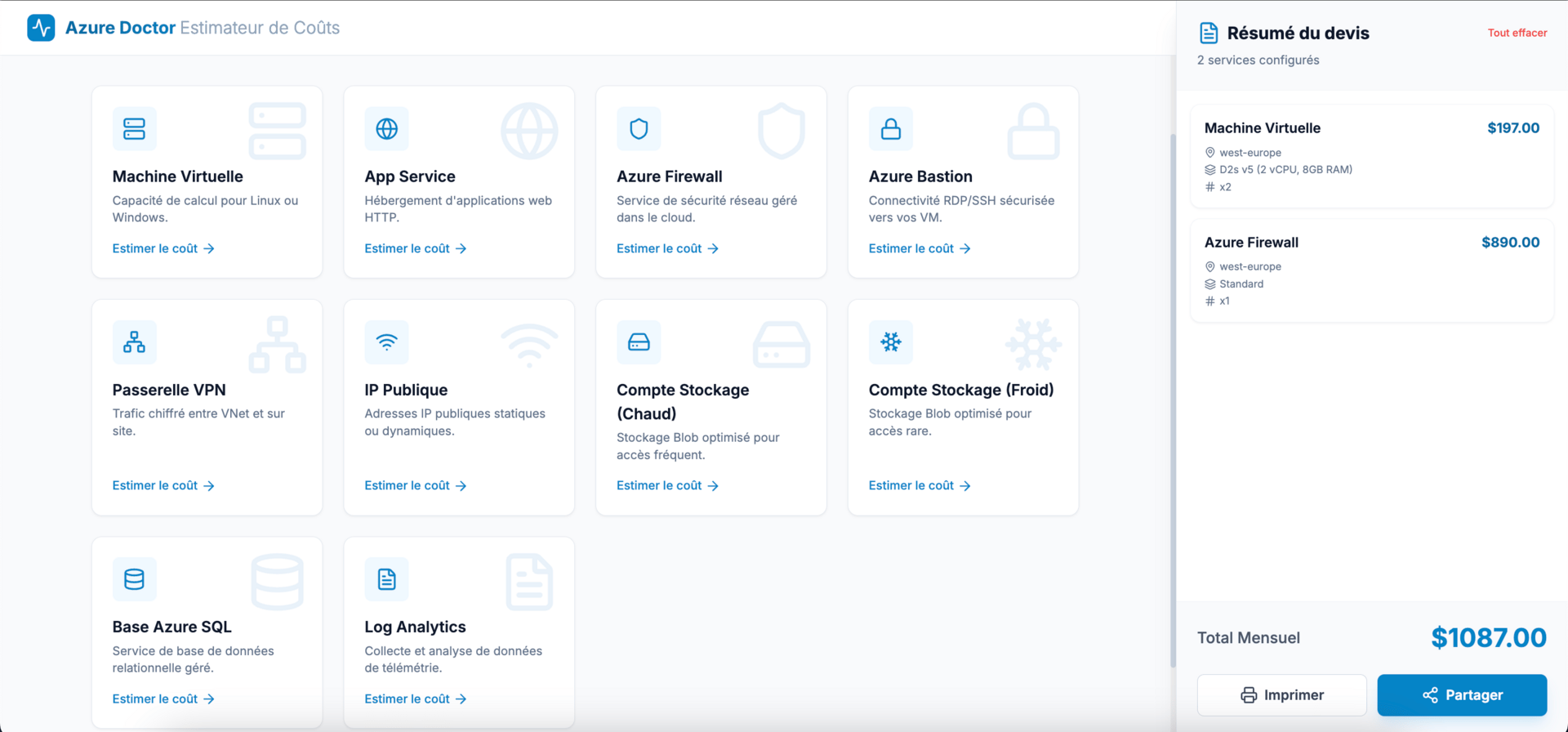1568x732 pixels.
Task: Click 'D2s v5 (2 vCPU, 8GB RAM)' spec
Action: [x=1286, y=170]
